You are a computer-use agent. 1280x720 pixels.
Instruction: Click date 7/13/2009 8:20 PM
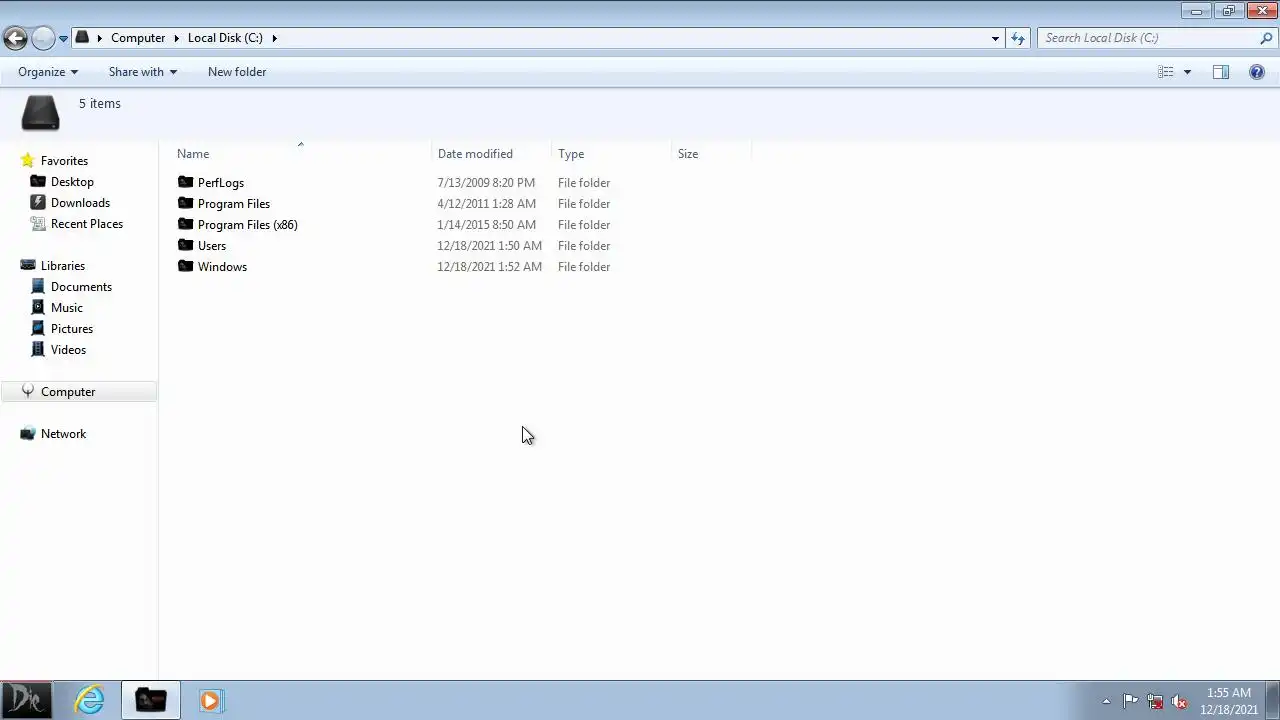[x=486, y=183]
